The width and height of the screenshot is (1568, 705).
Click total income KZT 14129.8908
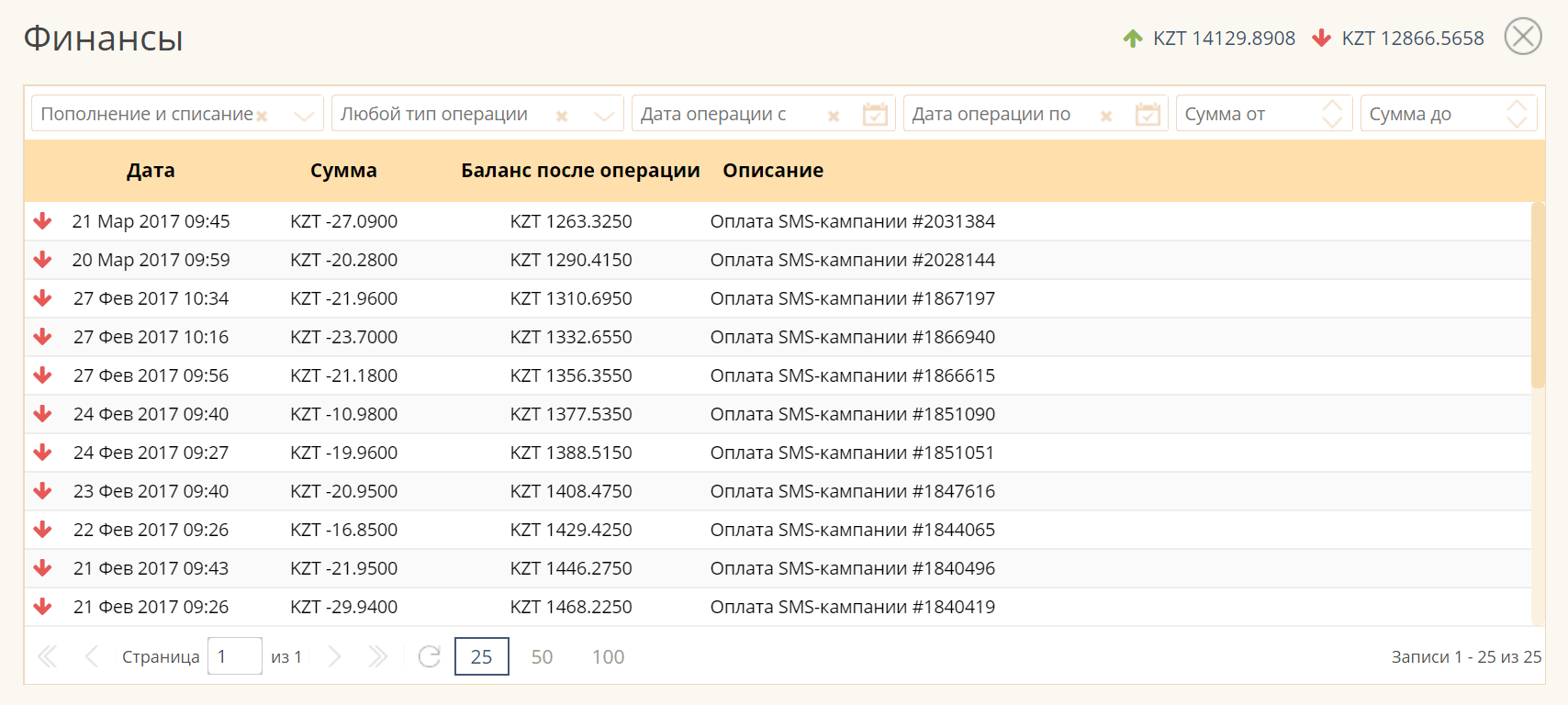coord(1225,39)
